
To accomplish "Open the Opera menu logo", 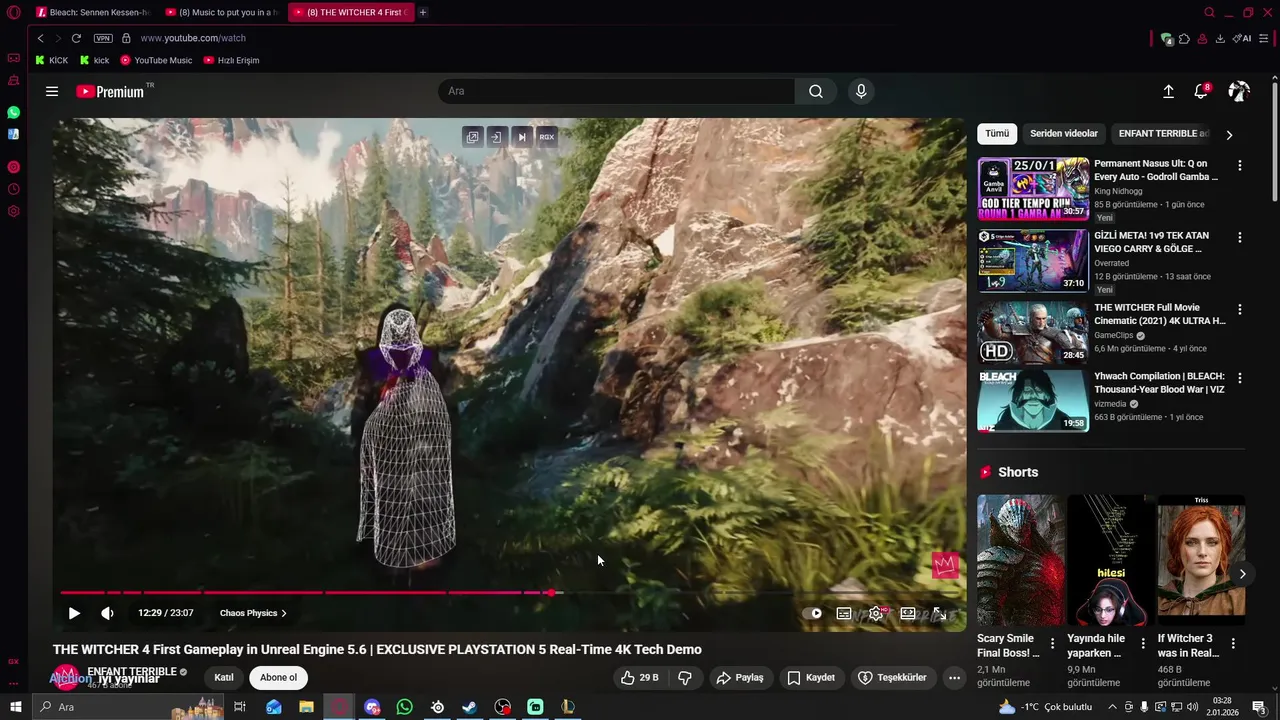I will 14,12.
